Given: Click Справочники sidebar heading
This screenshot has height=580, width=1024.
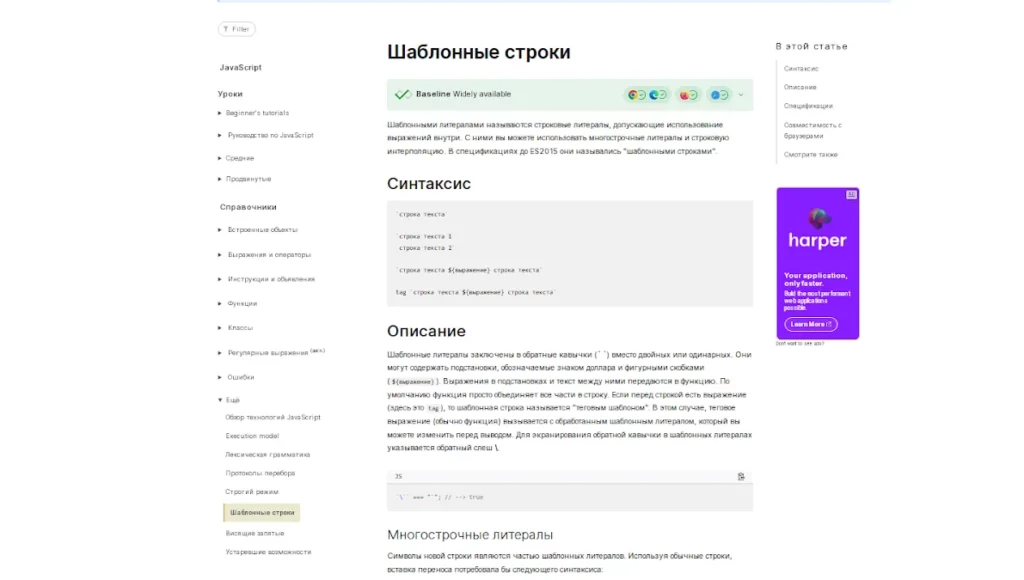Looking at the screenshot, I should point(248,207).
